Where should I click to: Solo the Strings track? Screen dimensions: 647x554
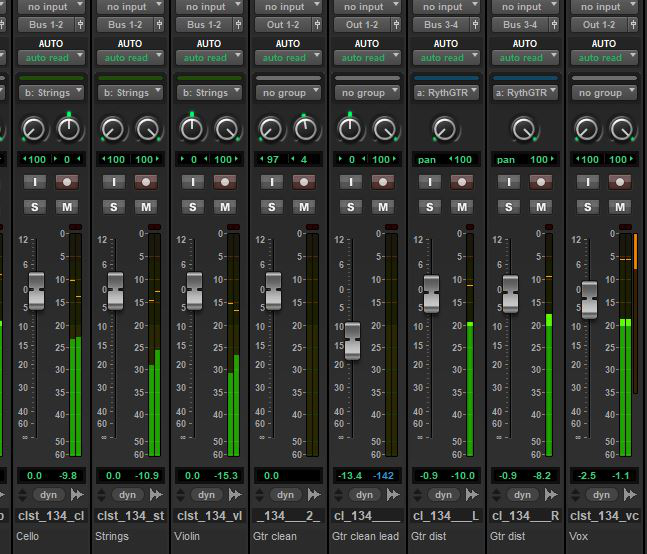113,207
